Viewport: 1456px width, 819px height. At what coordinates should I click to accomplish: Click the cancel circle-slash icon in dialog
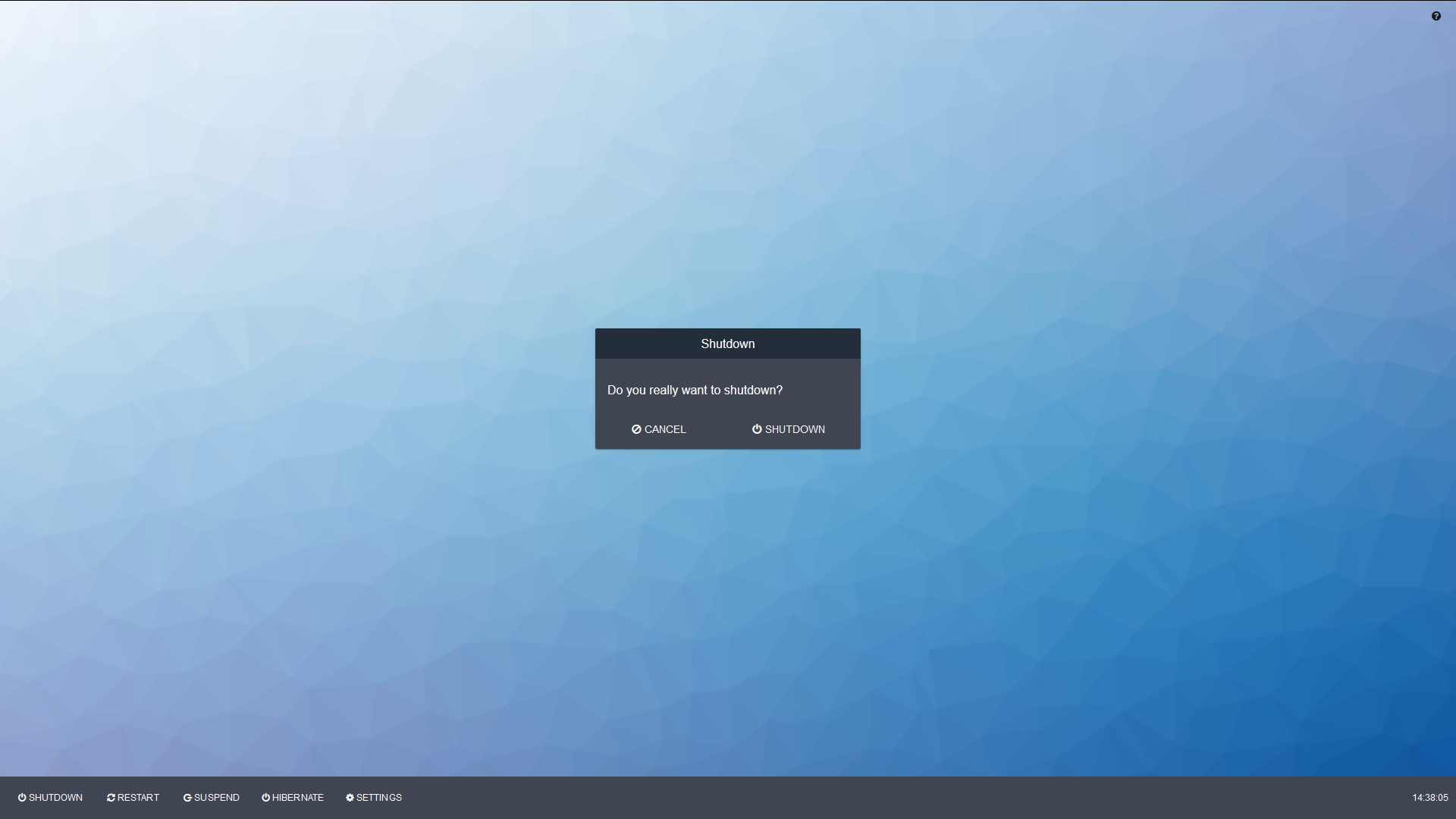636,429
